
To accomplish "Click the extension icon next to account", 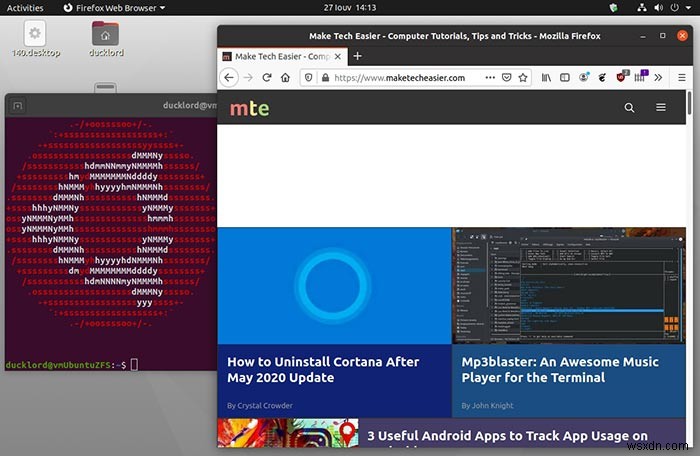I will (x=602, y=78).
